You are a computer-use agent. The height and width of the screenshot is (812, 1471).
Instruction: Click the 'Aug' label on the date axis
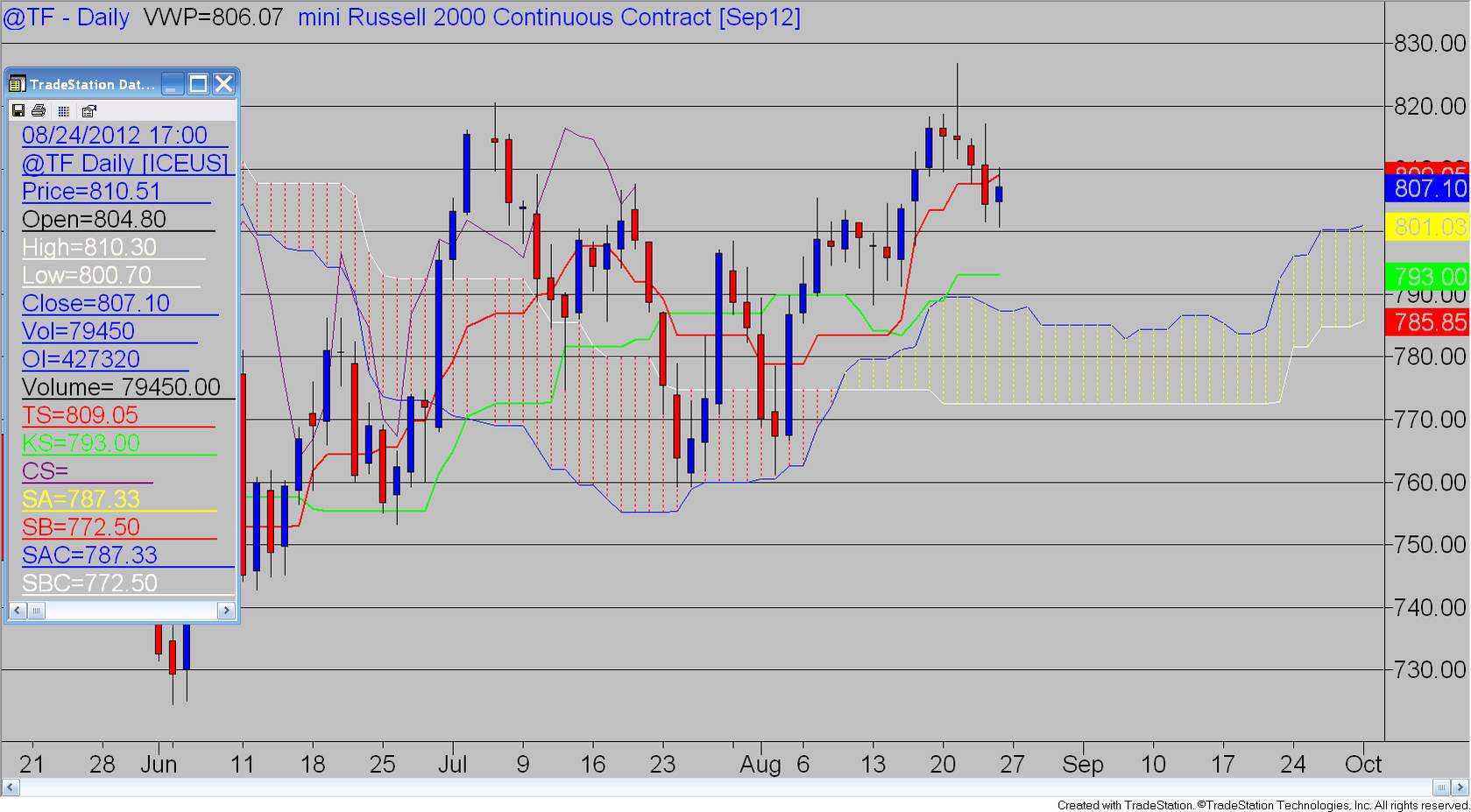[760, 765]
